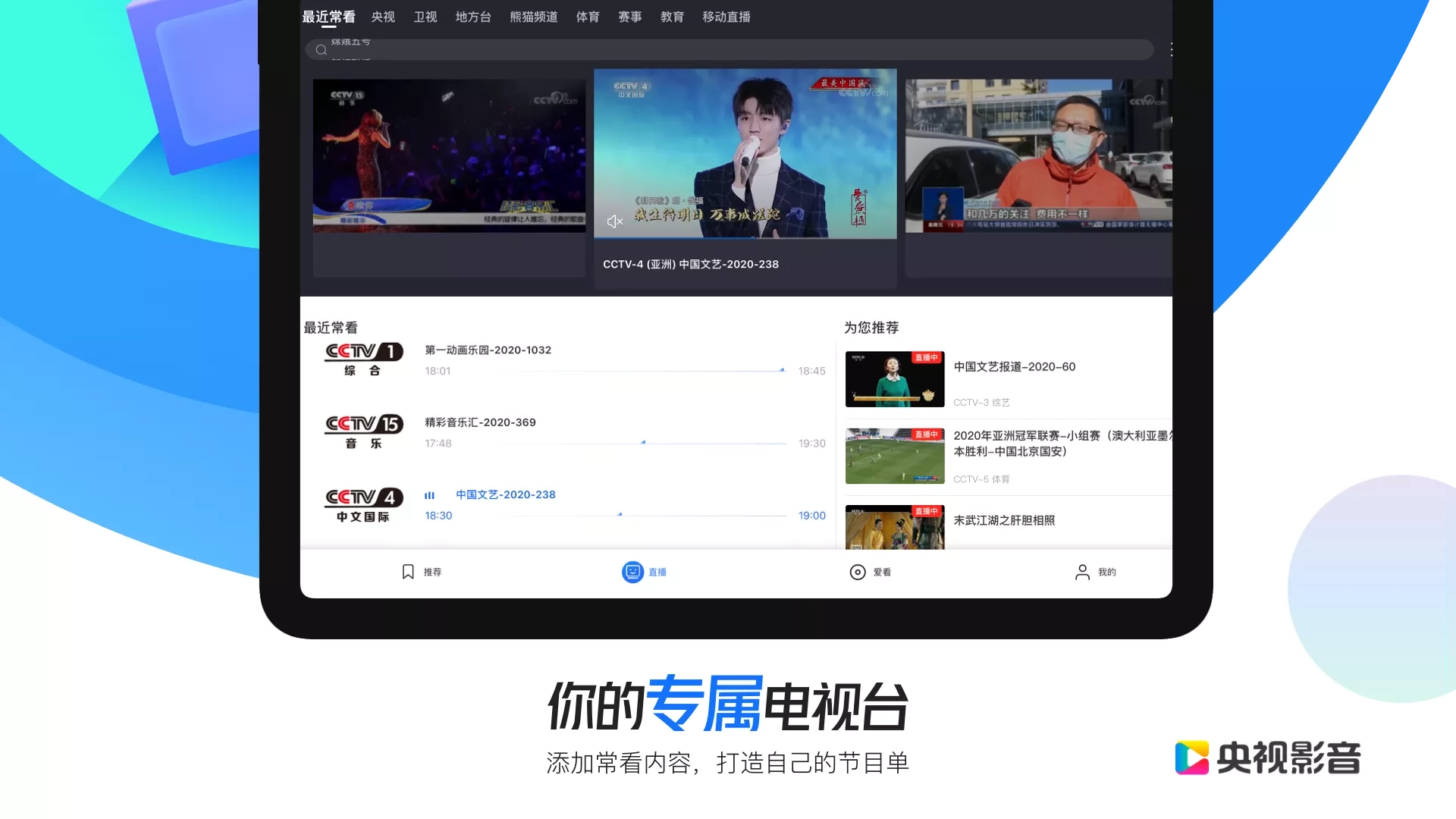
Task: Click the 为您推荐 section heading
Action: coord(871,328)
